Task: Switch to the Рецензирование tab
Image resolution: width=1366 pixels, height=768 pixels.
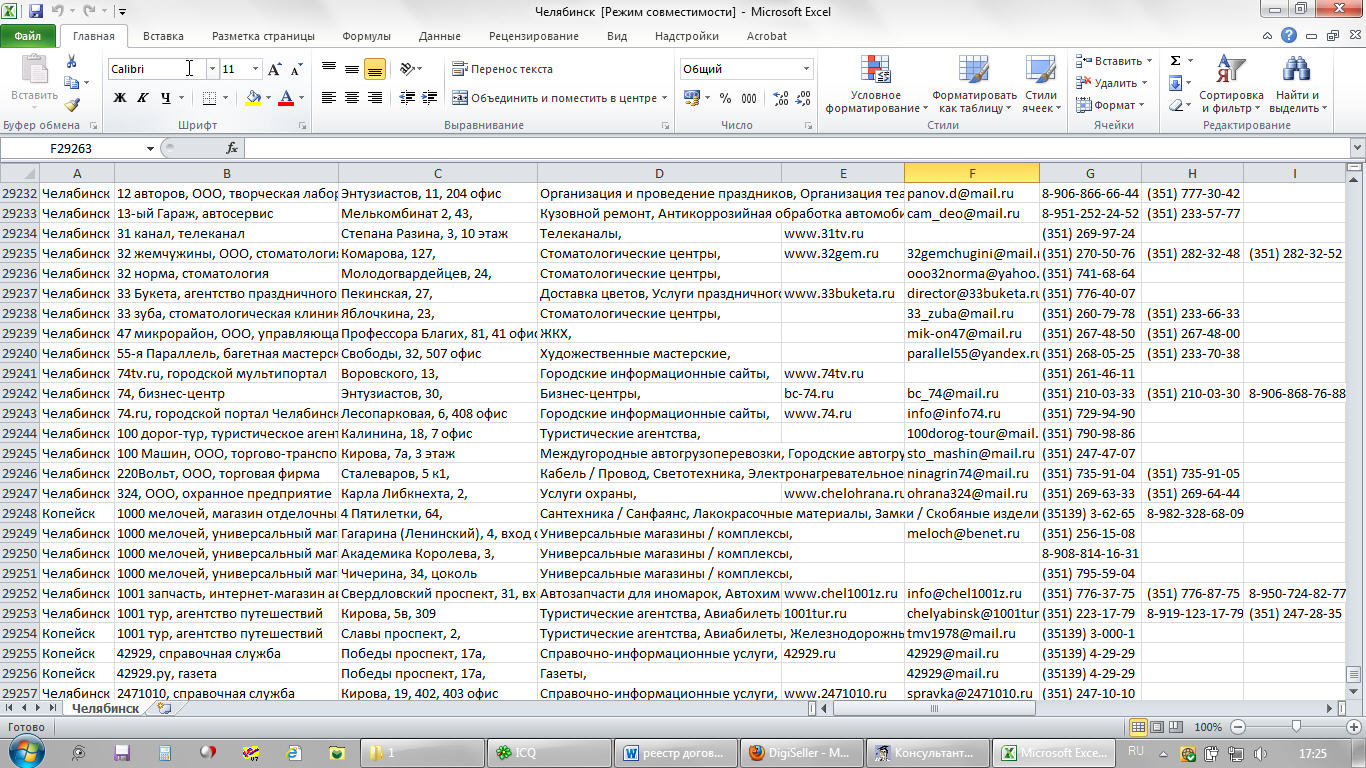Action: 533,36
